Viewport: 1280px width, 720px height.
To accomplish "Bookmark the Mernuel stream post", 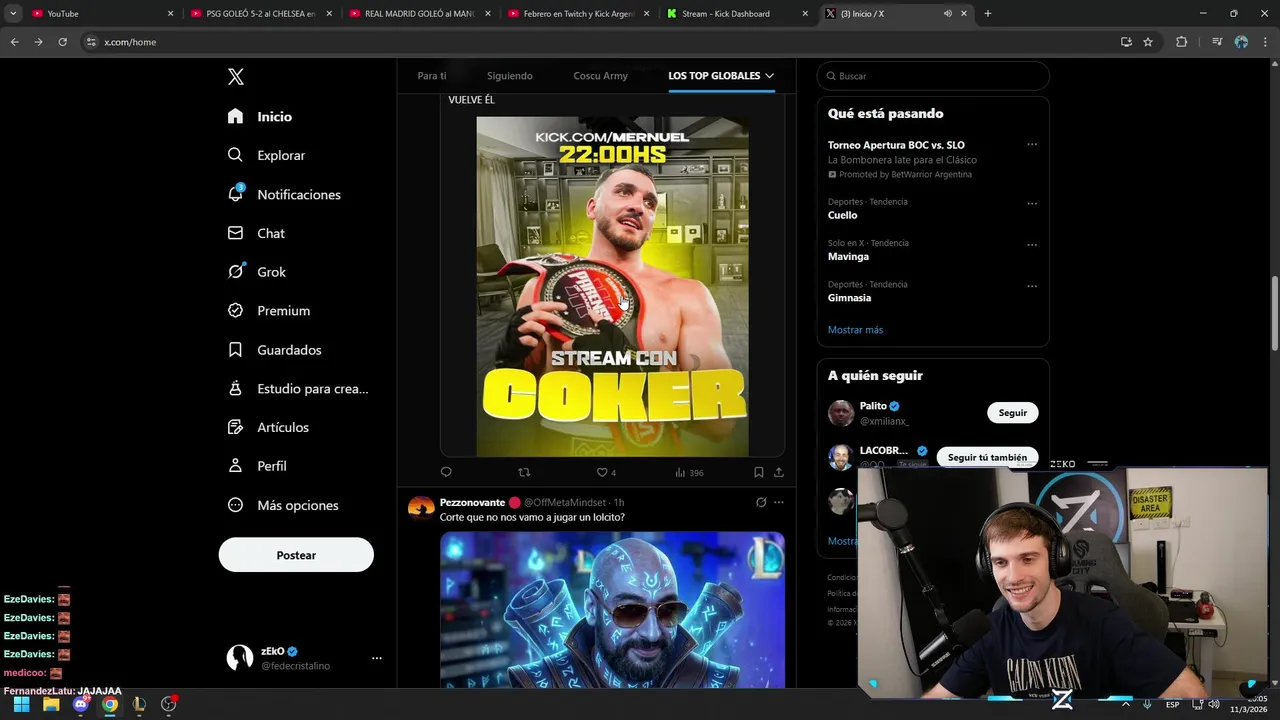I will pos(758,472).
